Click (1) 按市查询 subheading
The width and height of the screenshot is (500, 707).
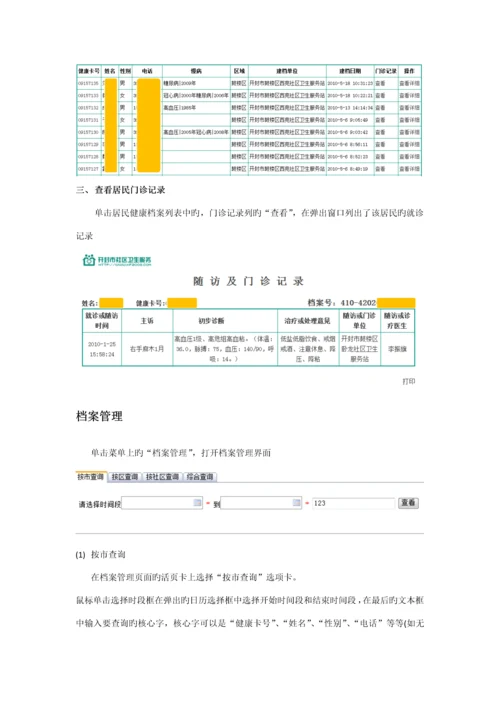tap(100, 555)
